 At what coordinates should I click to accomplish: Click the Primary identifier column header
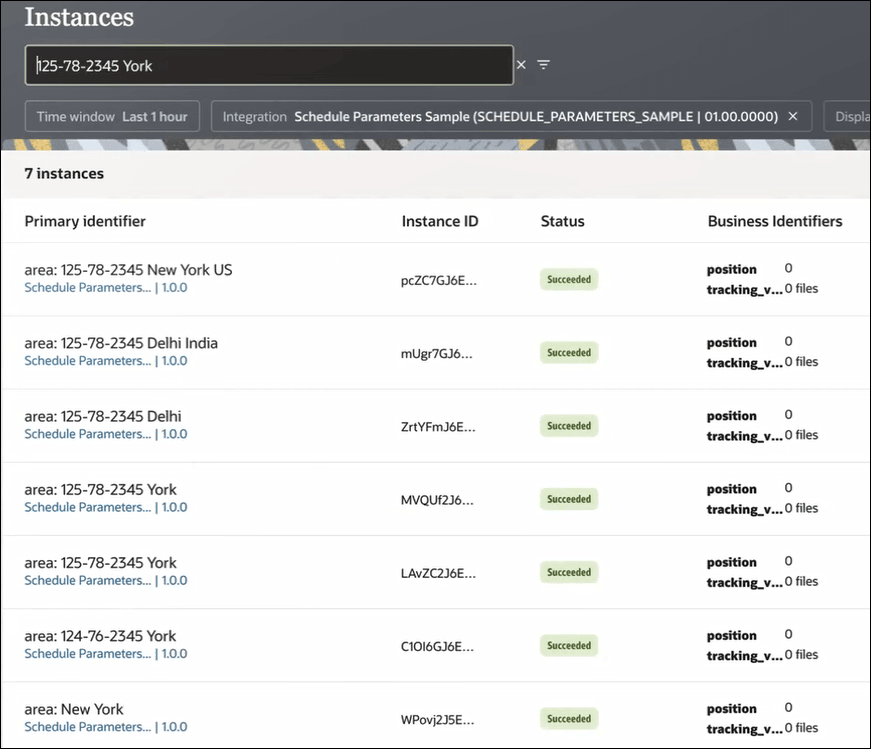click(85, 221)
